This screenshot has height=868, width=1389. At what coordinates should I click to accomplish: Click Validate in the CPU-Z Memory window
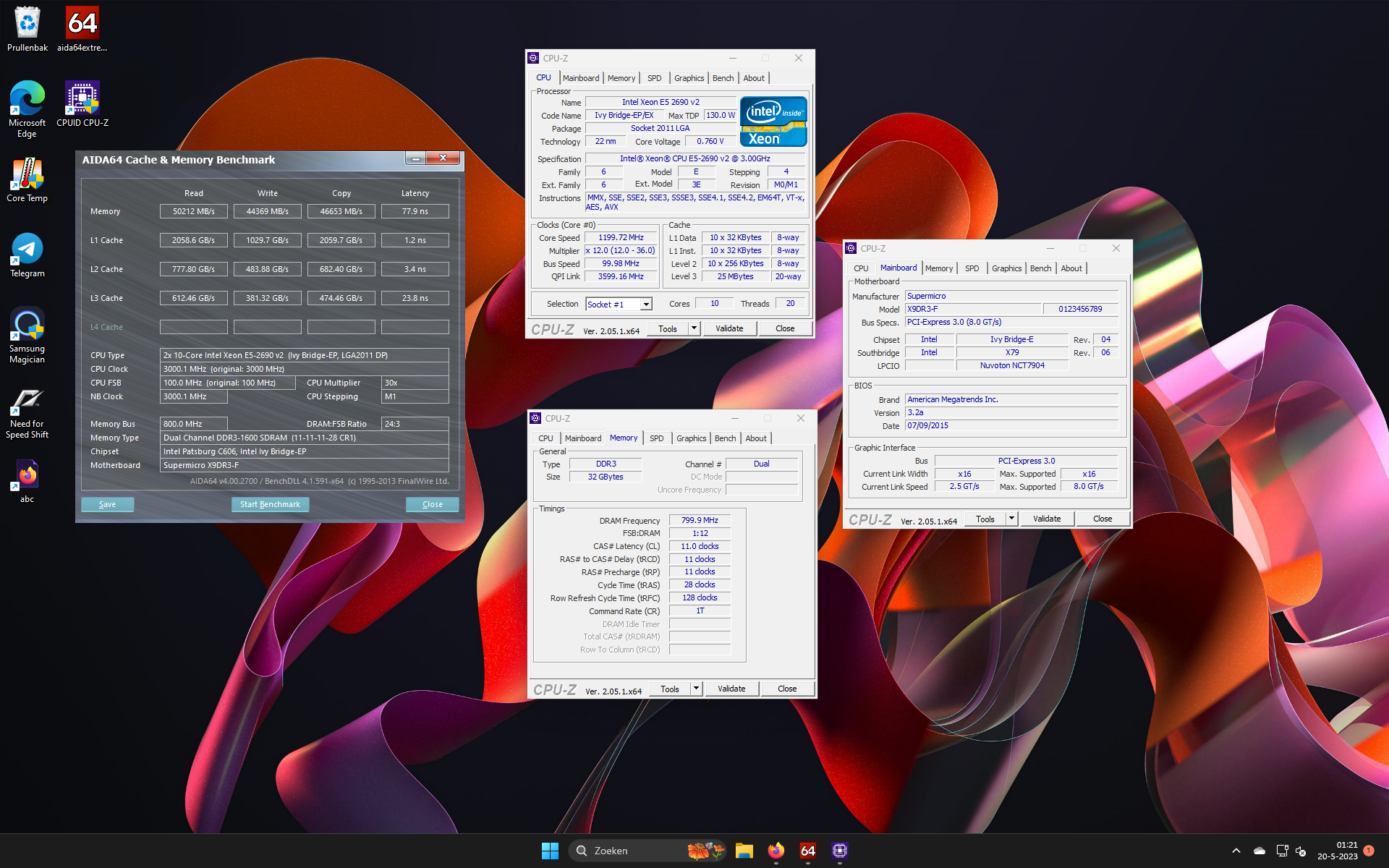731,689
